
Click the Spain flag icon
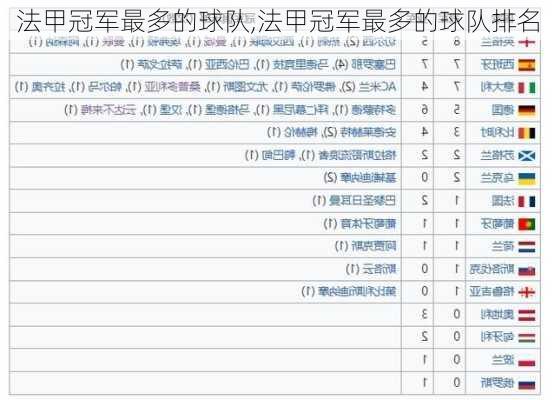tap(526, 65)
